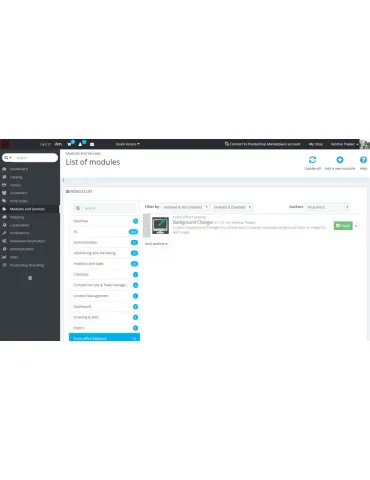
Task: Select the Advertising and Marketing category
Action: [x=104, y=253]
